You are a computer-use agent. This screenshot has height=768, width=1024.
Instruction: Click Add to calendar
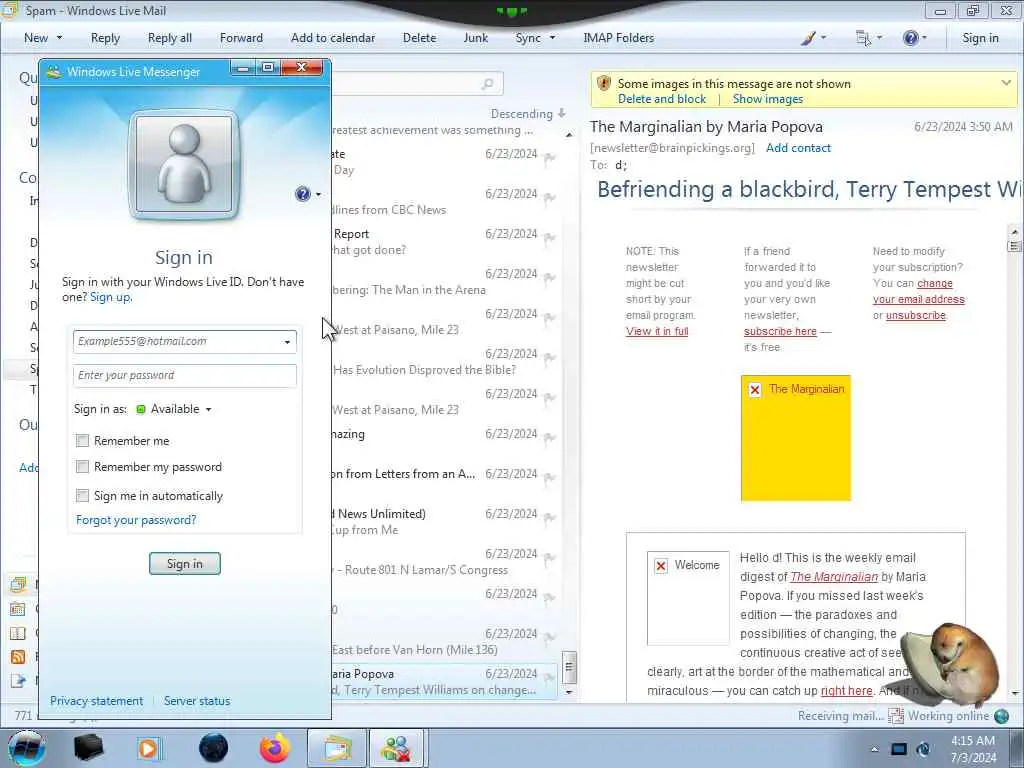[333, 38]
